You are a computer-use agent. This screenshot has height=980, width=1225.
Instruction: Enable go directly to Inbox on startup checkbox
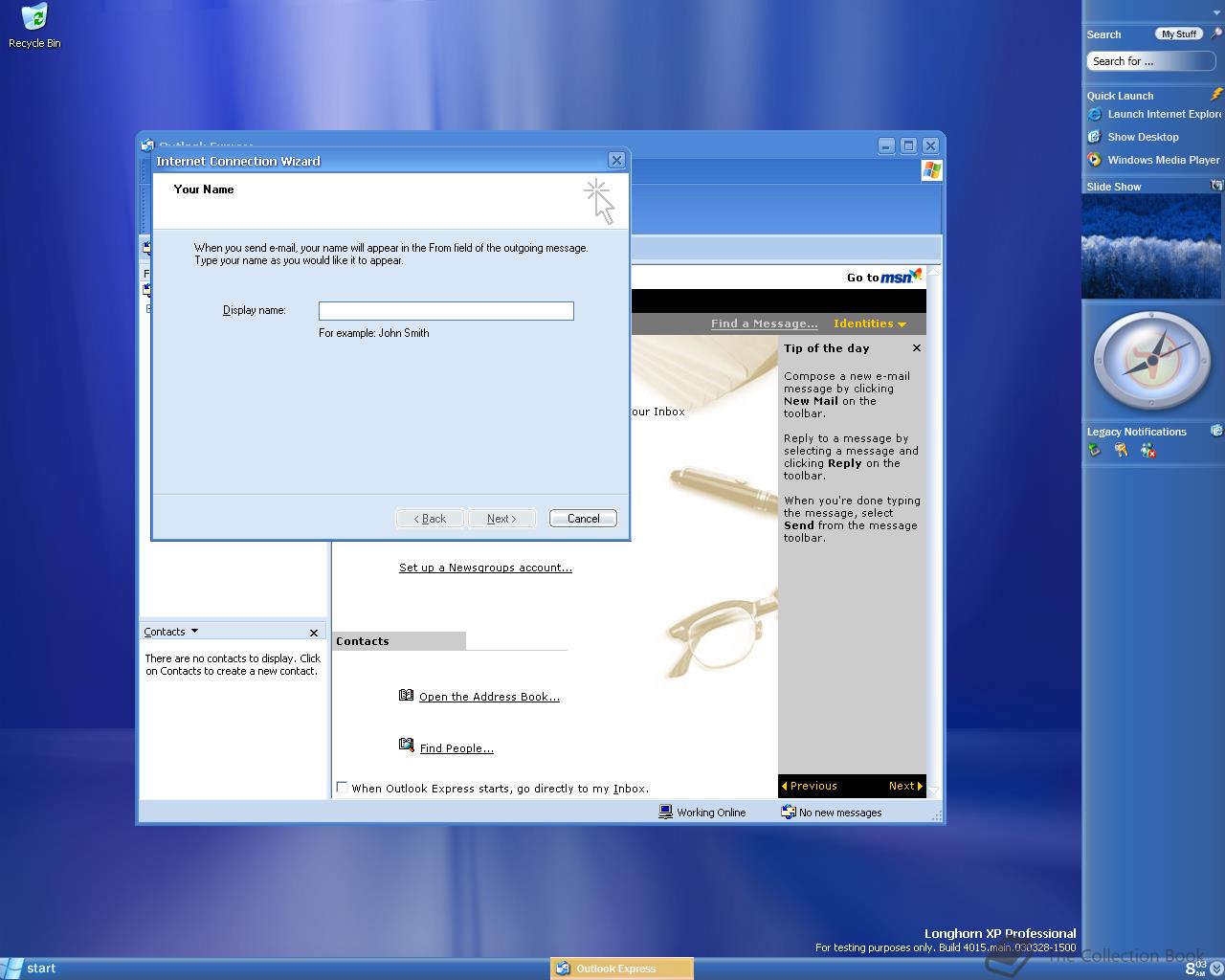pos(342,788)
